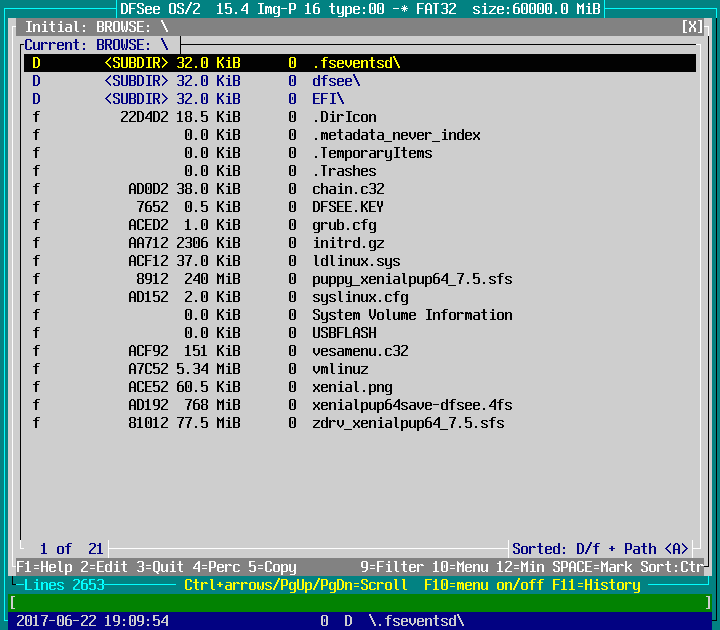Open 9=Filter from the function bar
The height and width of the screenshot is (630, 720).
click(392, 567)
